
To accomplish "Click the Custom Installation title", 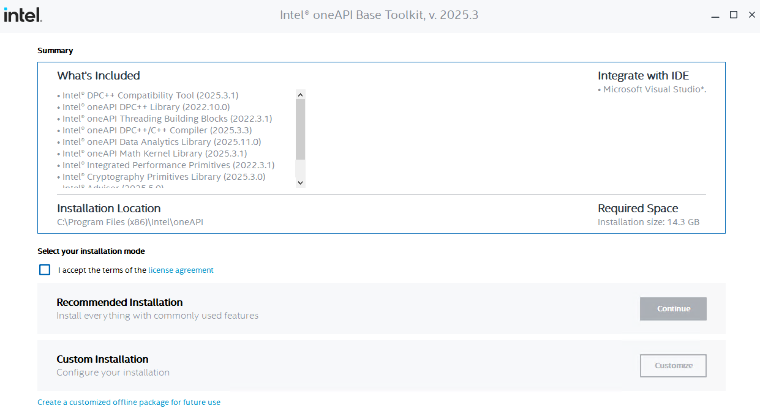I will (102, 359).
